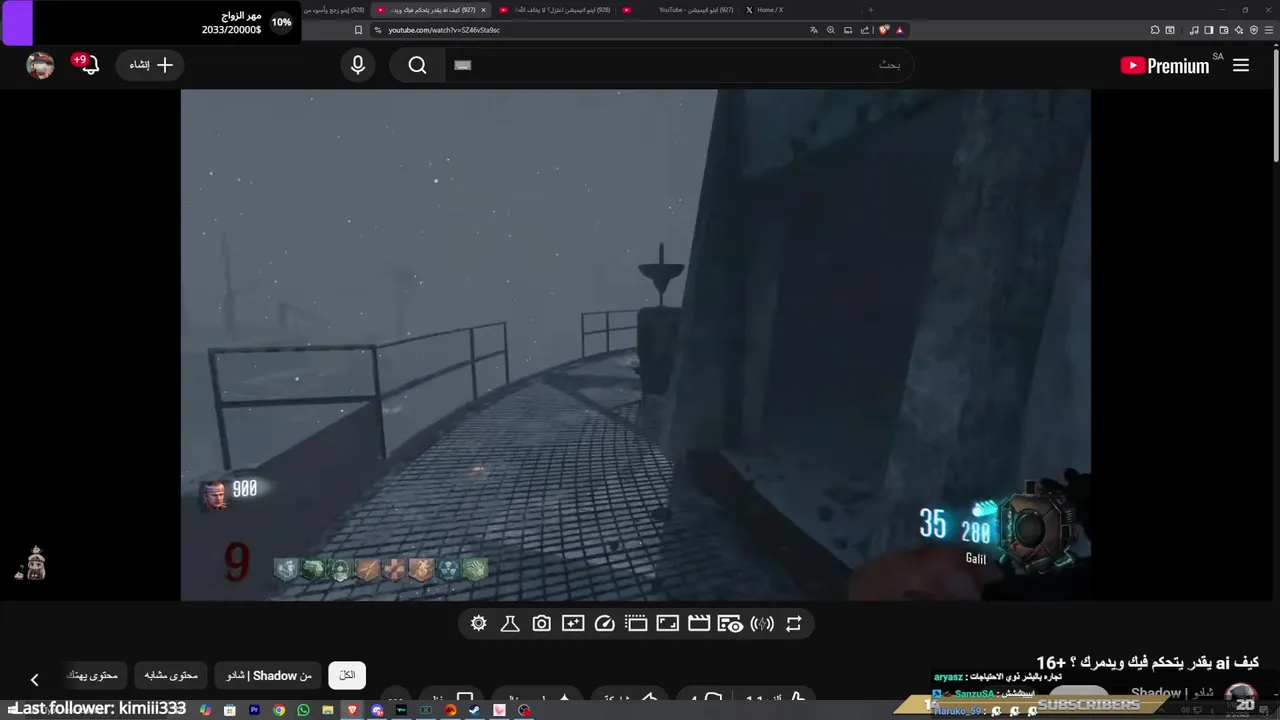The width and height of the screenshot is (1280, 720).
Task: Click the flask experiments icon
Action: pyautogui.click(x=510, y=624)
